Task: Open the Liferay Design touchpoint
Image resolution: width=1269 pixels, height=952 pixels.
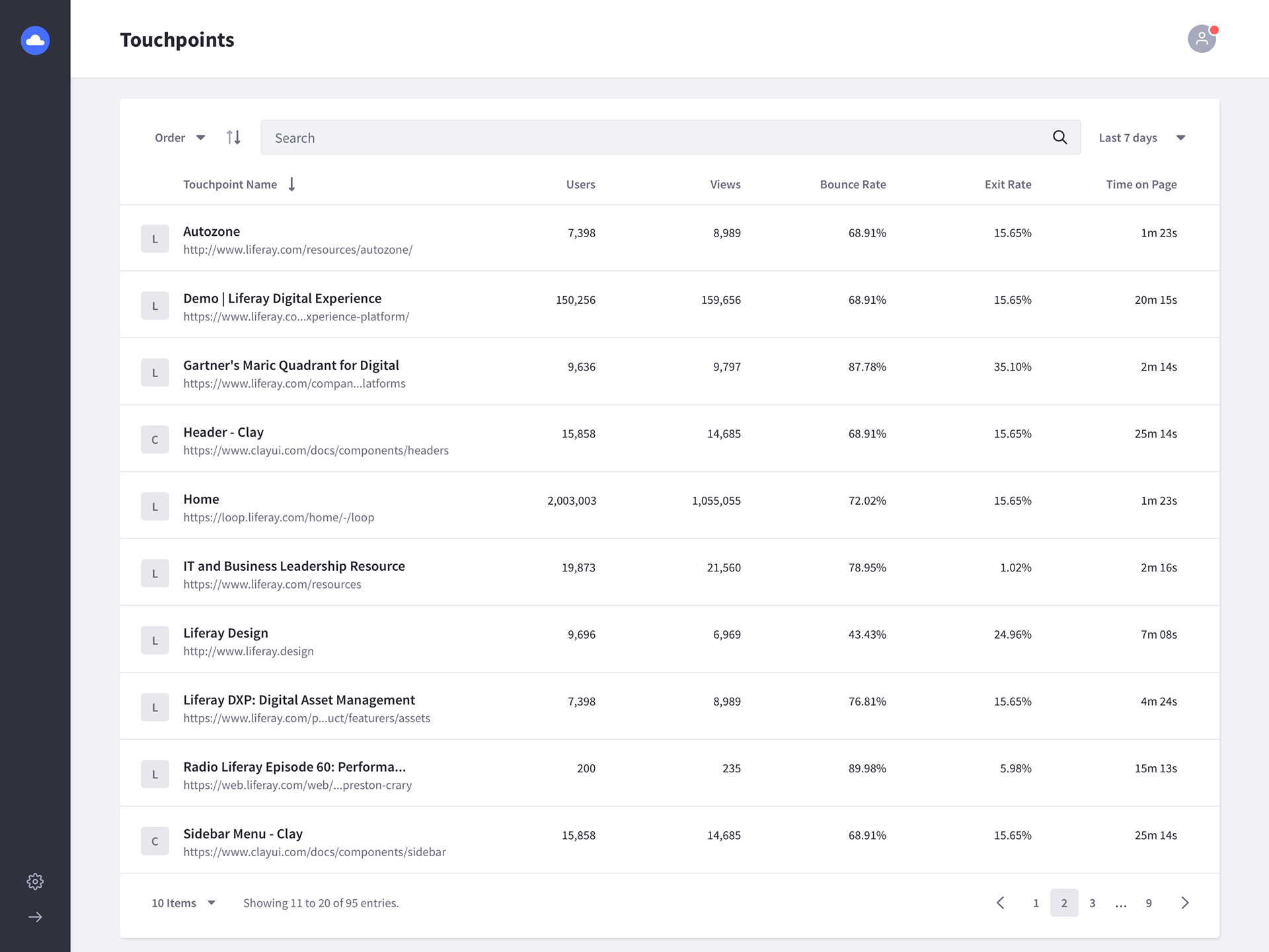Action: [225, 633]
